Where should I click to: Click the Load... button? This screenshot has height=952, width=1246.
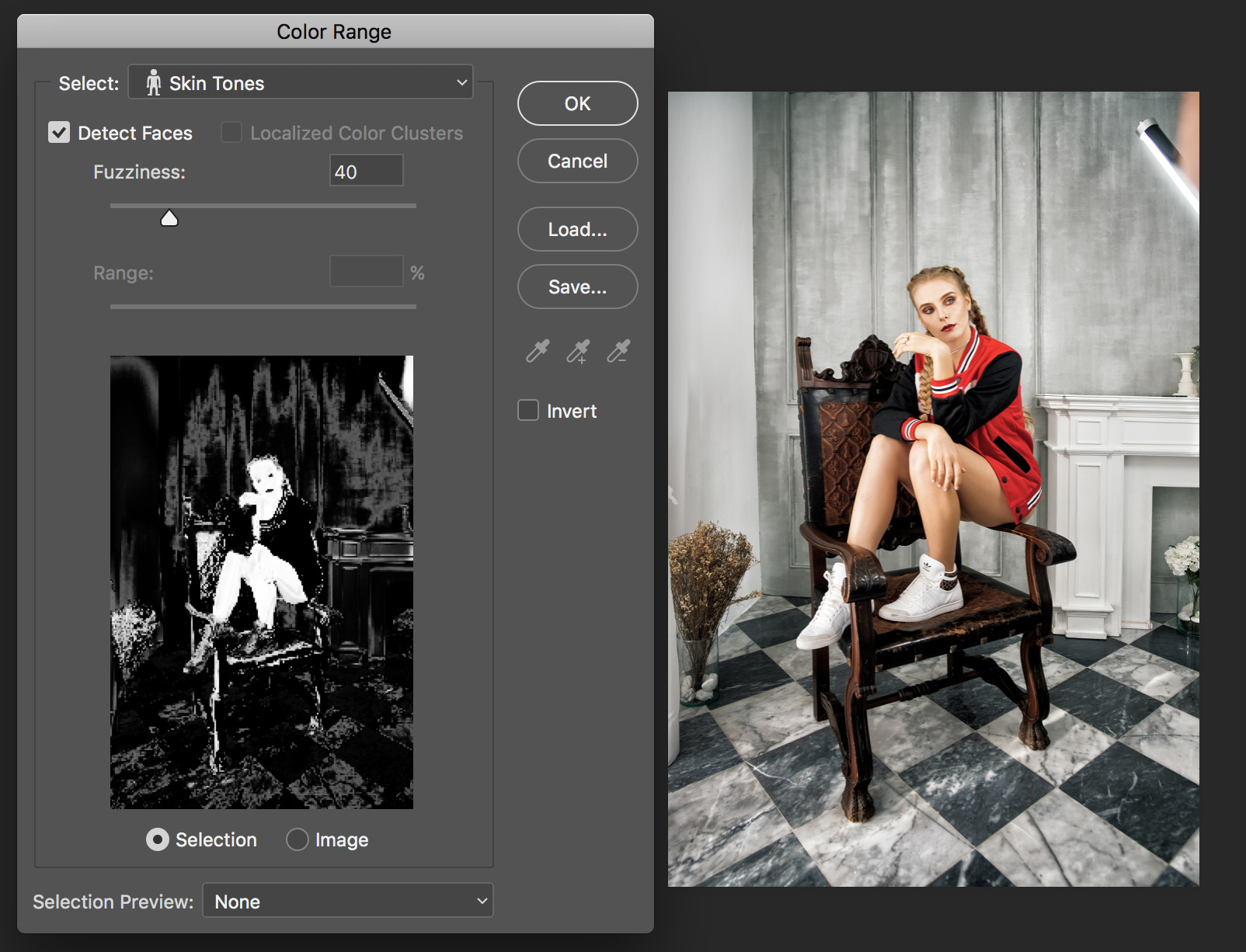click(577, 229)
